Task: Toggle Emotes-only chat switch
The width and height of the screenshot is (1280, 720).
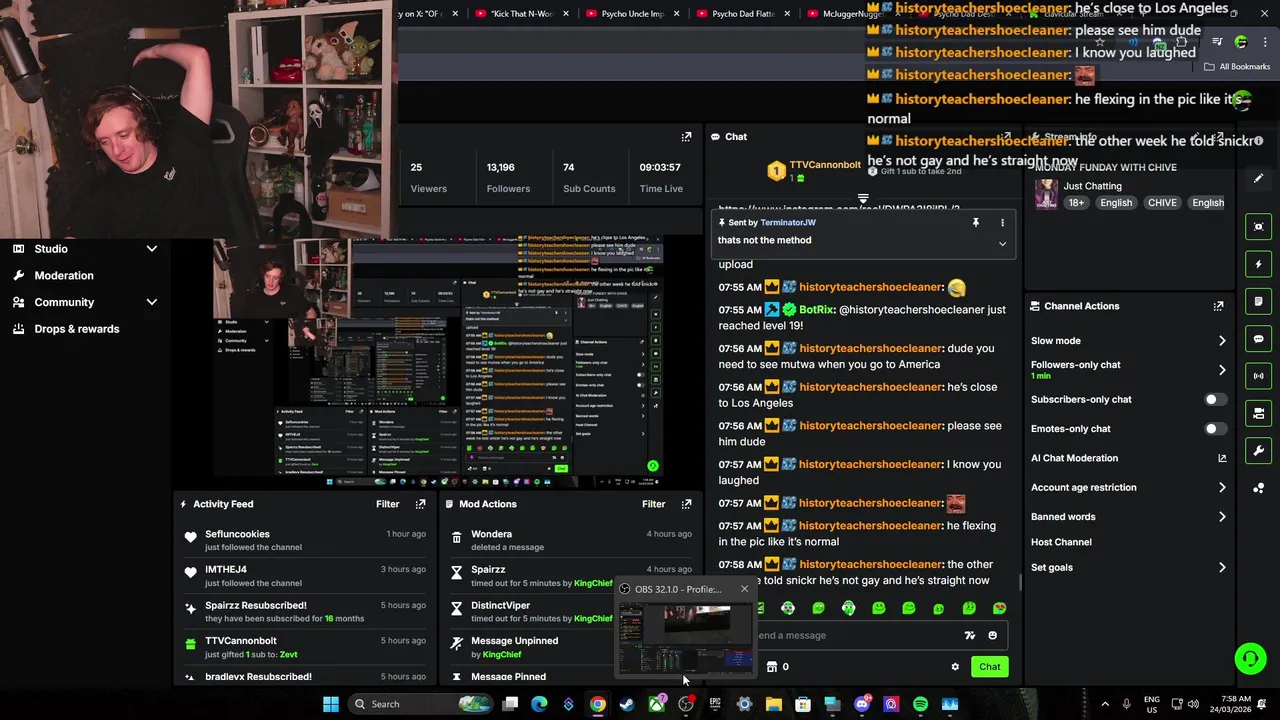Action: [1215, 429]
